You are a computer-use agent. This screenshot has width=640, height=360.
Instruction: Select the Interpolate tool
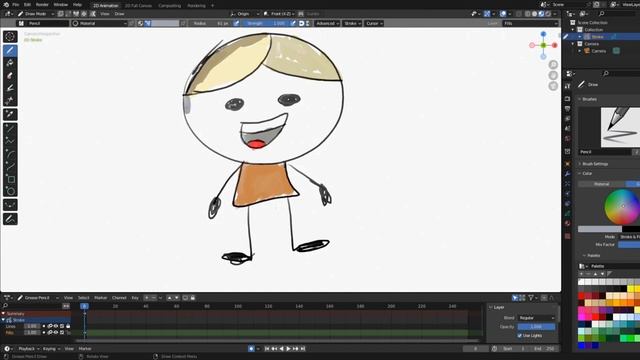(10, 205)
